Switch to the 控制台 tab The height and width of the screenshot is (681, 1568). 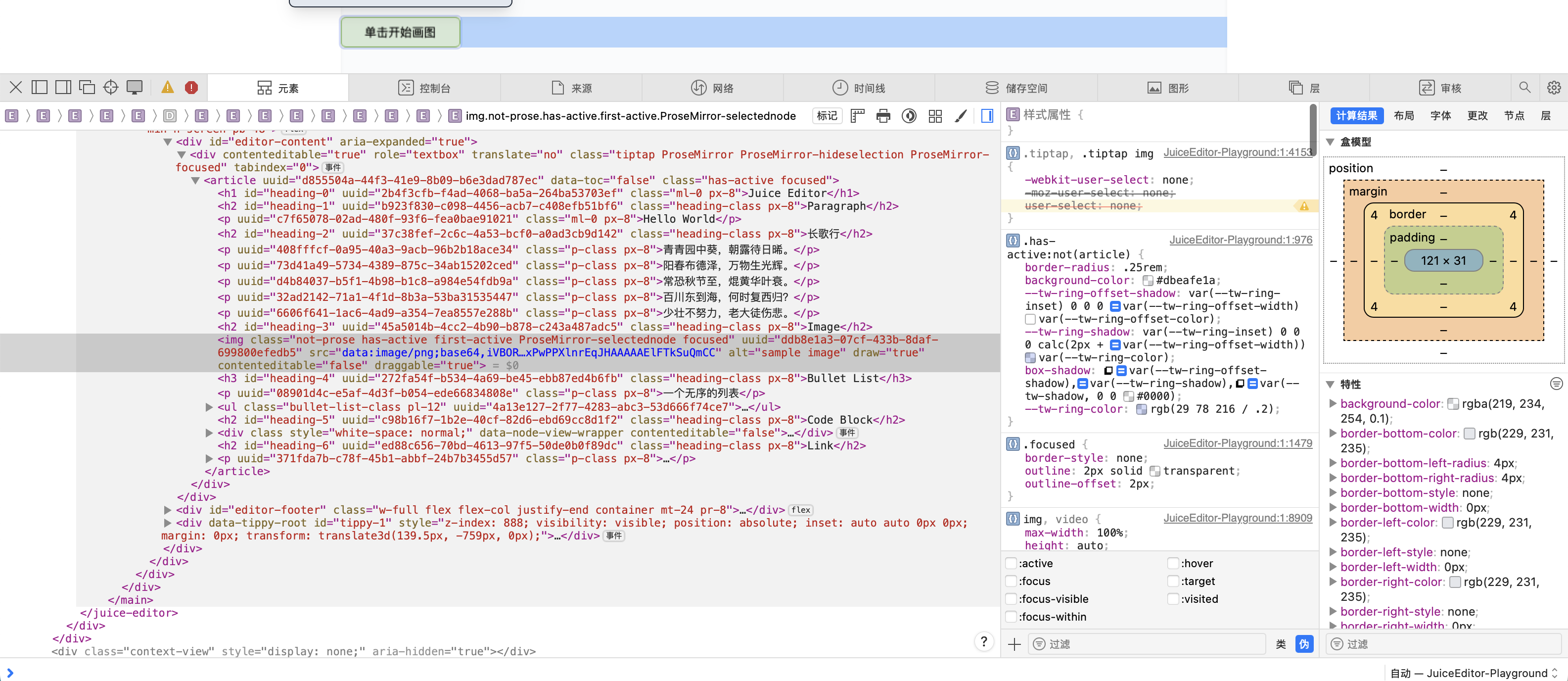click(424, 88)
